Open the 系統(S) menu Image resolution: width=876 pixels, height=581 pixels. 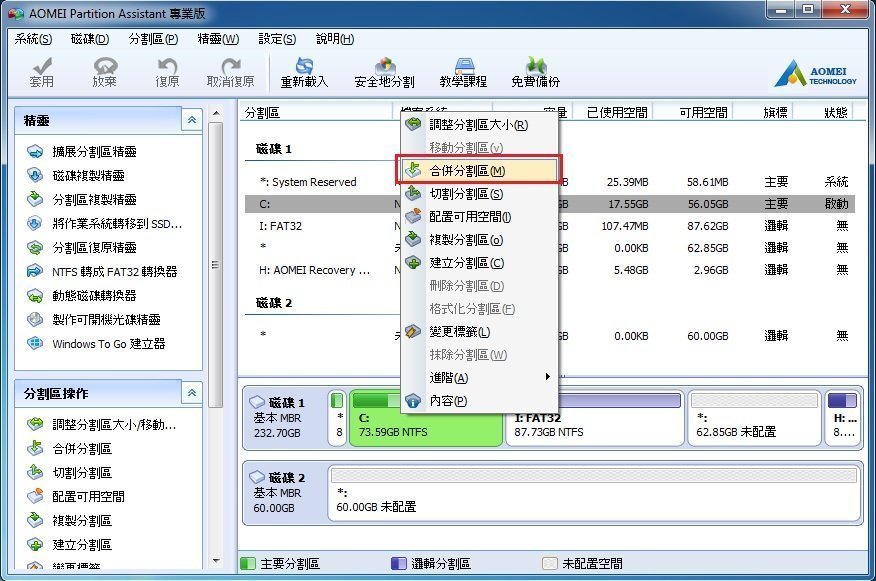(x=33, y=39)
